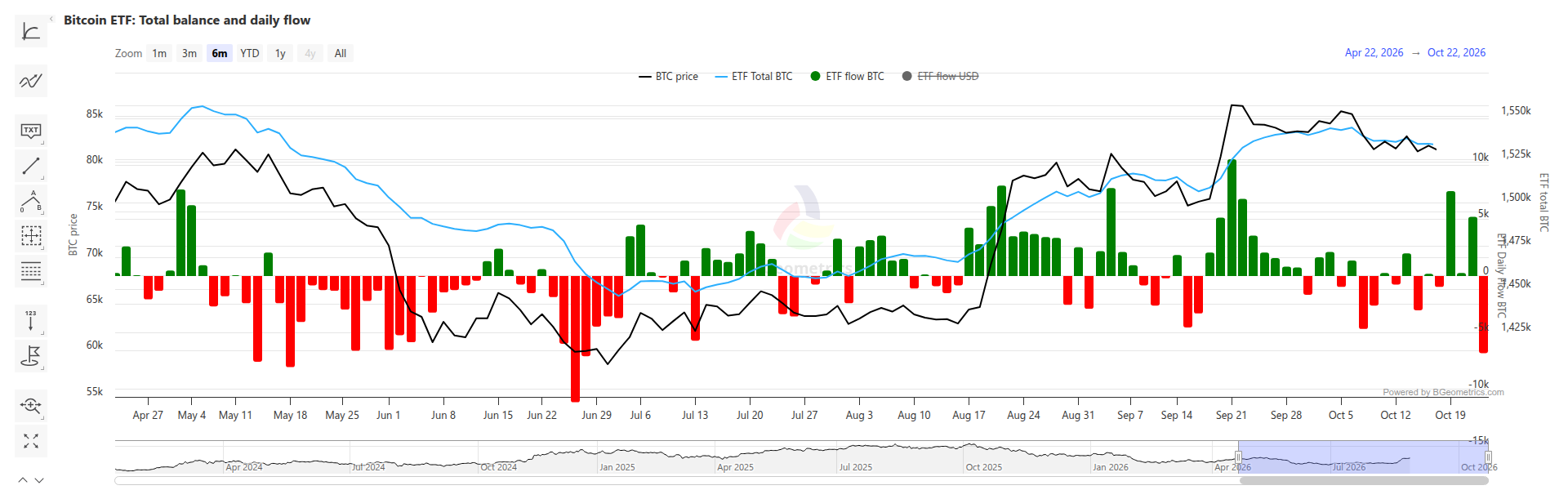
Task: Click the tallest green bar at Sep 21
Action: click(1232, 218)
